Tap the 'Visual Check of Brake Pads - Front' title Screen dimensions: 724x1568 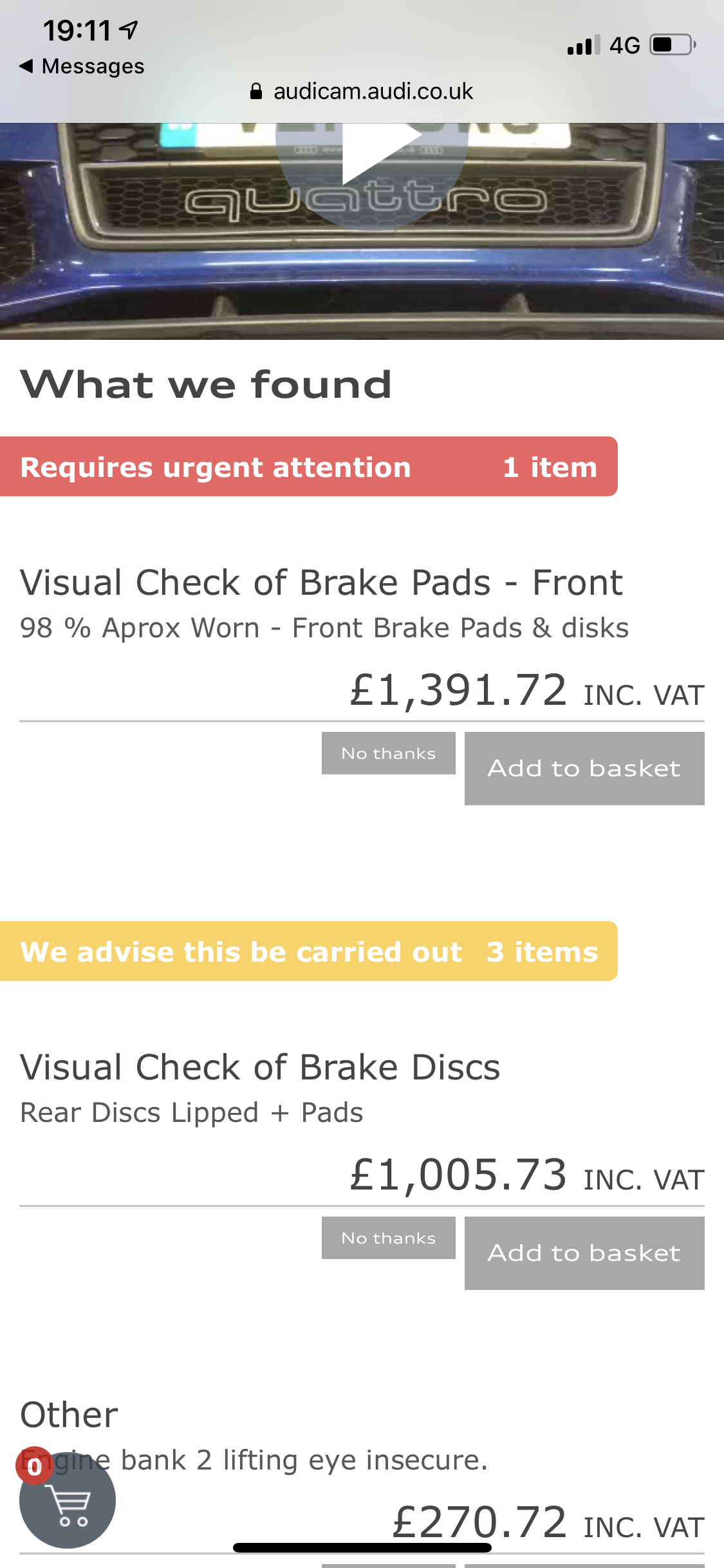(321, 583)
